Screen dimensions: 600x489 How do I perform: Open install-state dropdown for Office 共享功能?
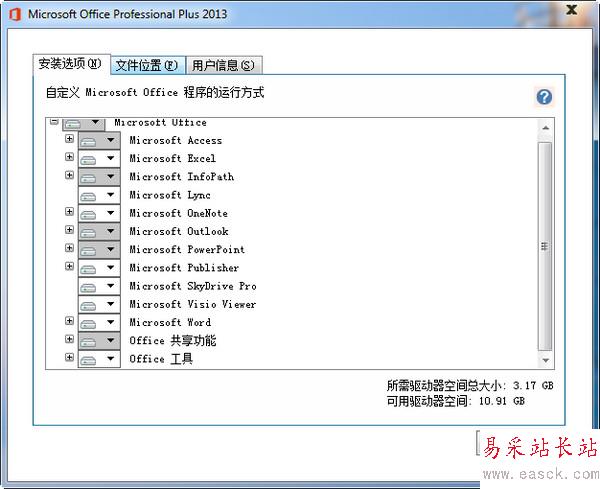(x=99, y=341)
